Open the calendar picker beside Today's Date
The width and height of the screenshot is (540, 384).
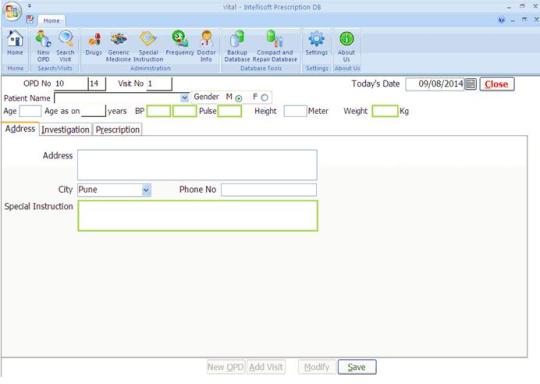click(x=470, y=84)
